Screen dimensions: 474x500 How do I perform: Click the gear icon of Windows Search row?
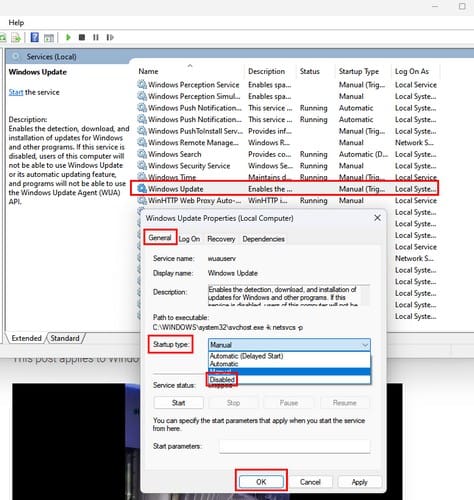pos(142,154)
